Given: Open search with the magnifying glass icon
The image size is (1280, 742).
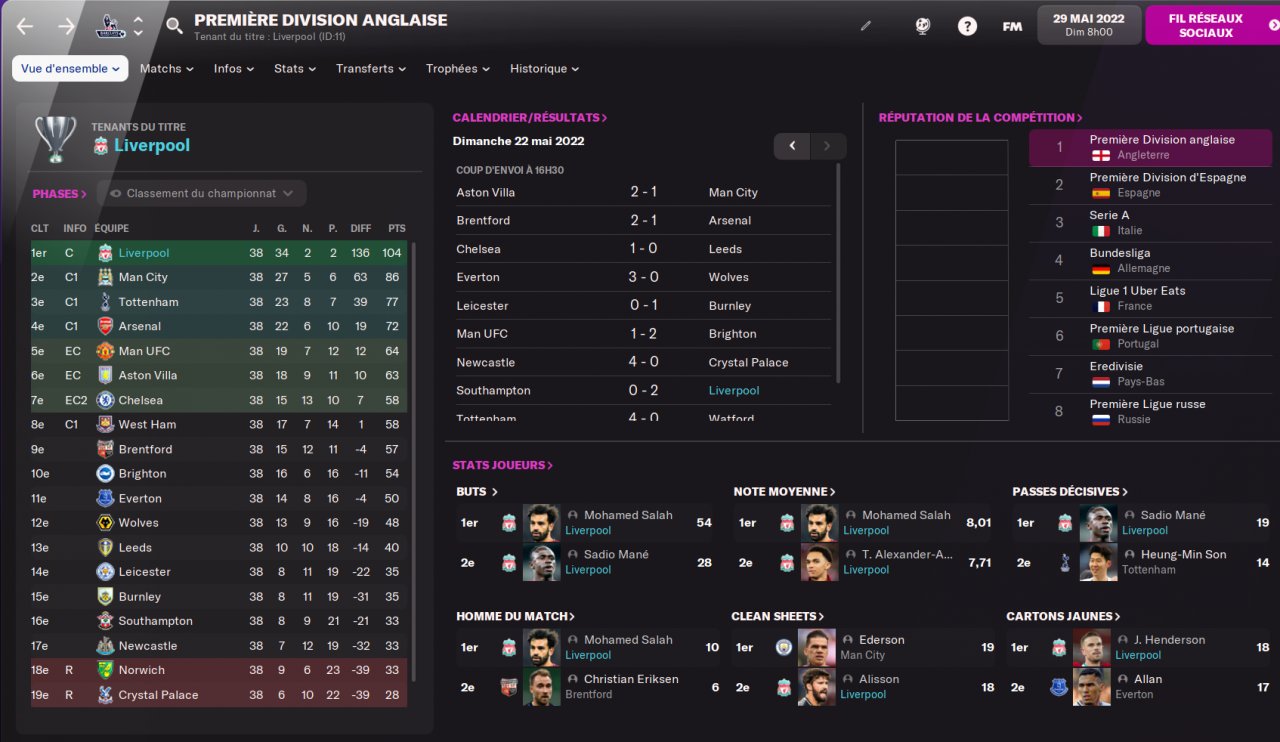Looking at the screenshot, I should [174, 26].
